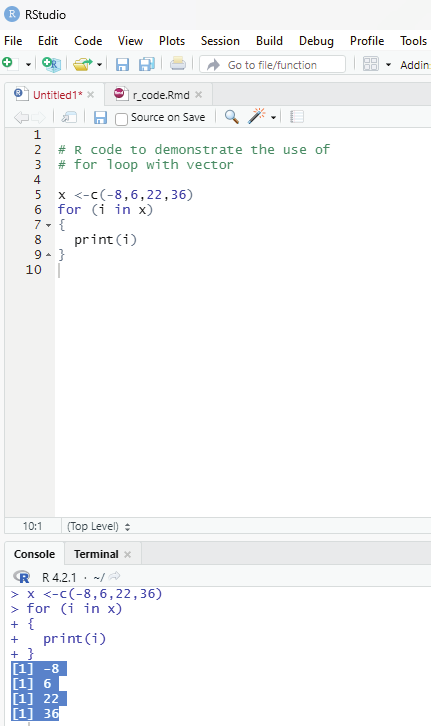The height and width of the screenshot is (726, 431).
Task: Click the Print current file icon
Action: tap(178, 63)
